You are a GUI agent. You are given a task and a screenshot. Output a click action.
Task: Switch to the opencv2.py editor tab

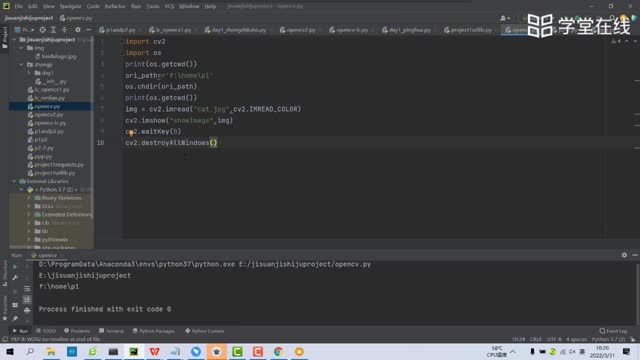pyautogui.click(x=298, y=30)
